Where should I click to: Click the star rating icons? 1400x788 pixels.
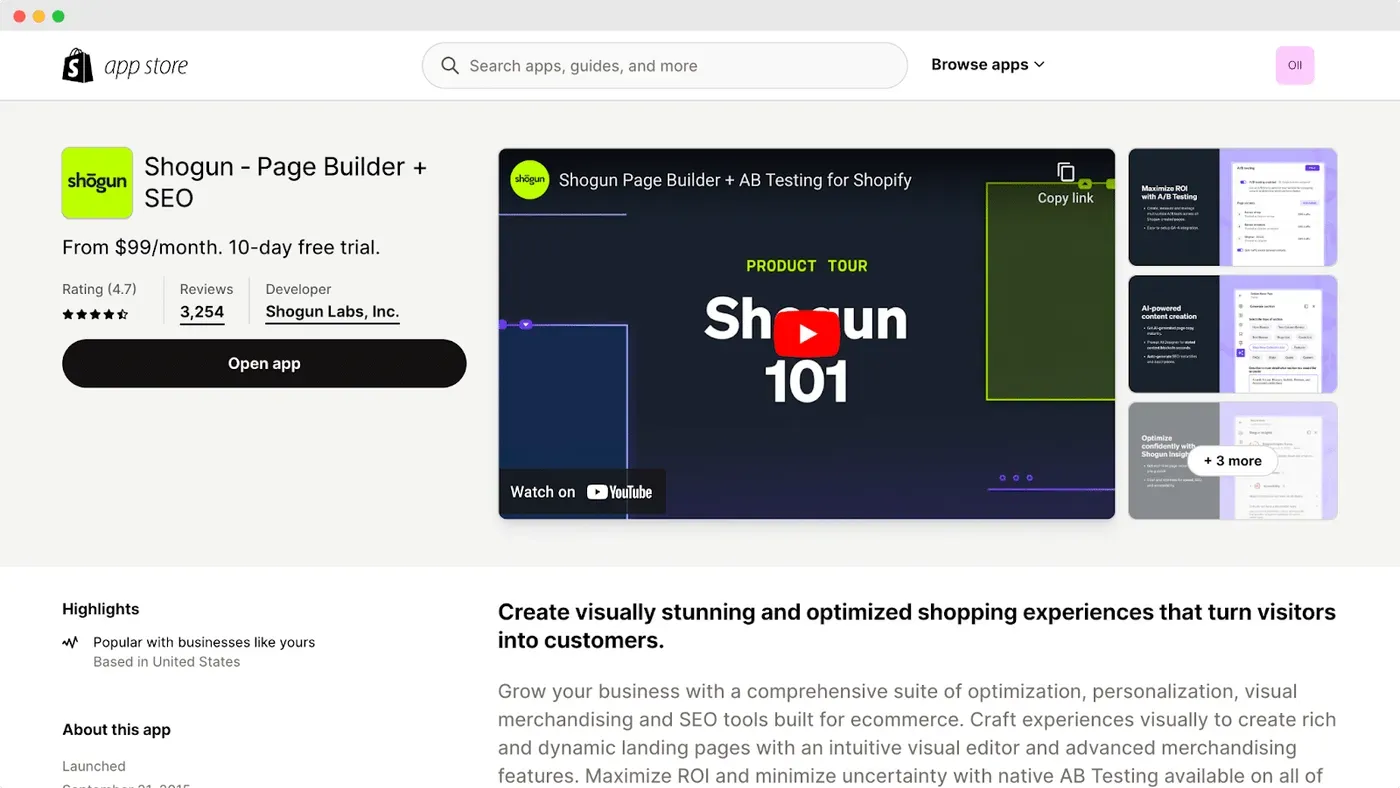pos(95,314)
